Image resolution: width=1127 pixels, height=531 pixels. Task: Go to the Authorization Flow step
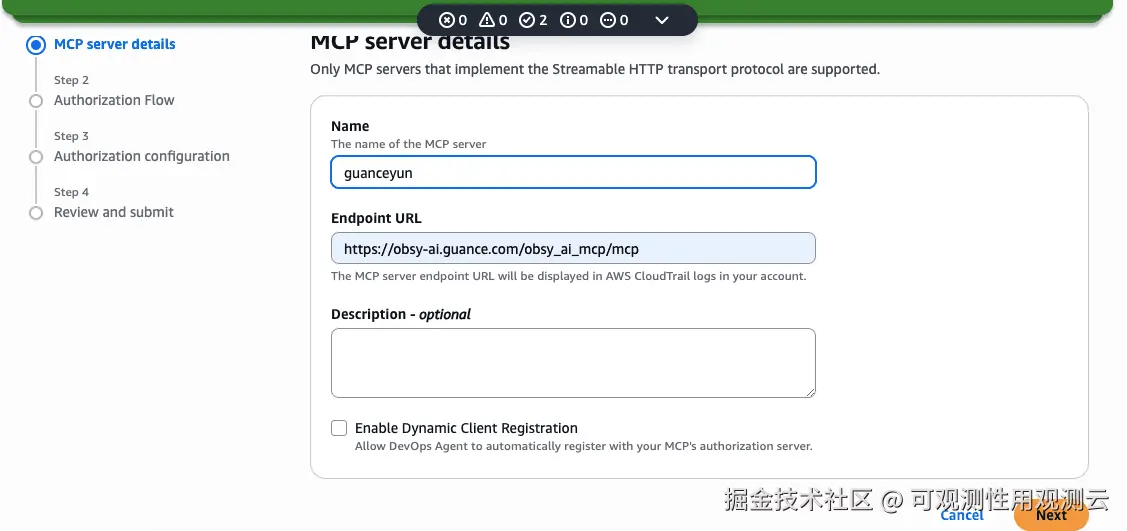(114, 100)
